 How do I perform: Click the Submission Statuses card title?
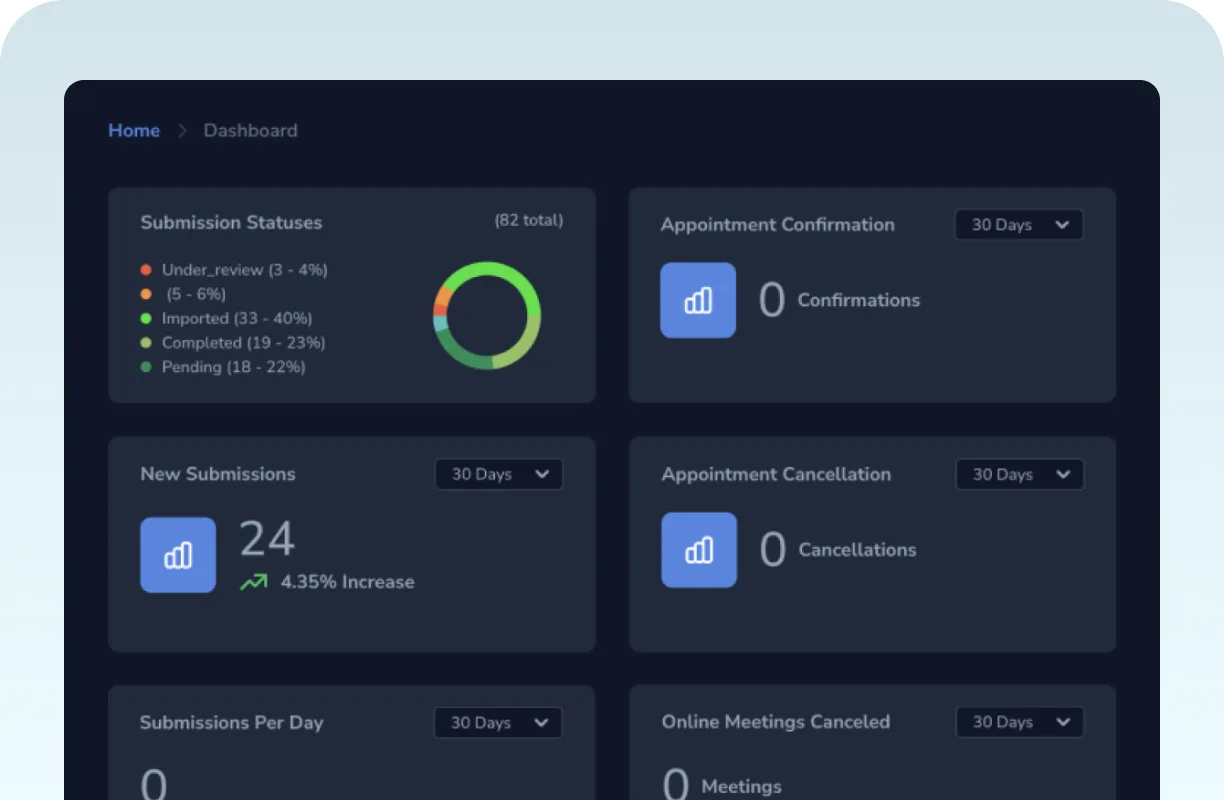click(231, 223)
